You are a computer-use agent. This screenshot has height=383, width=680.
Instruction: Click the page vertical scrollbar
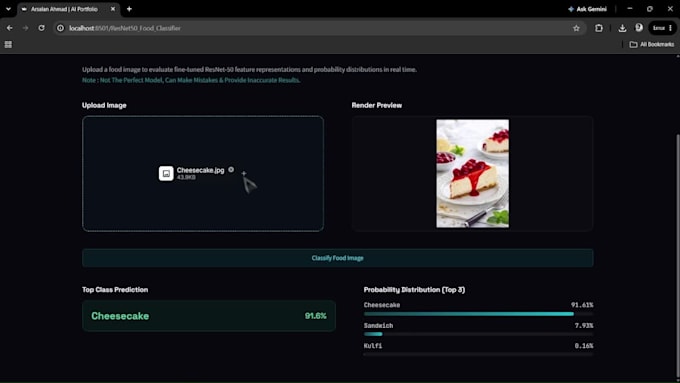(677, 256)
